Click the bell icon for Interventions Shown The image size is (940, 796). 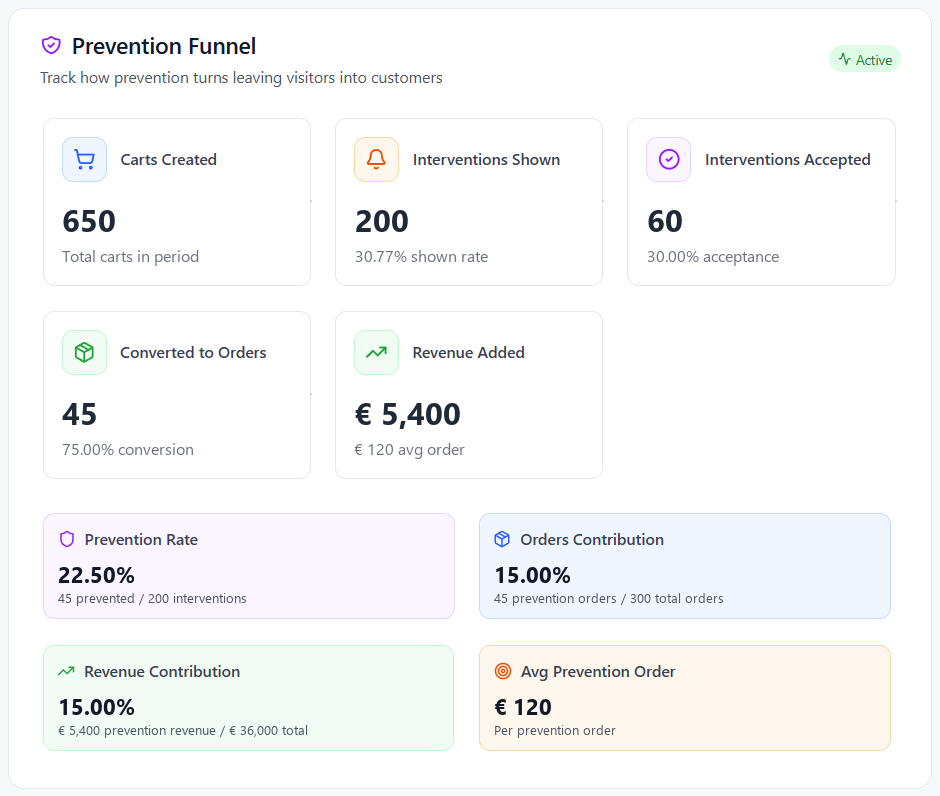(x=376, y=159)
